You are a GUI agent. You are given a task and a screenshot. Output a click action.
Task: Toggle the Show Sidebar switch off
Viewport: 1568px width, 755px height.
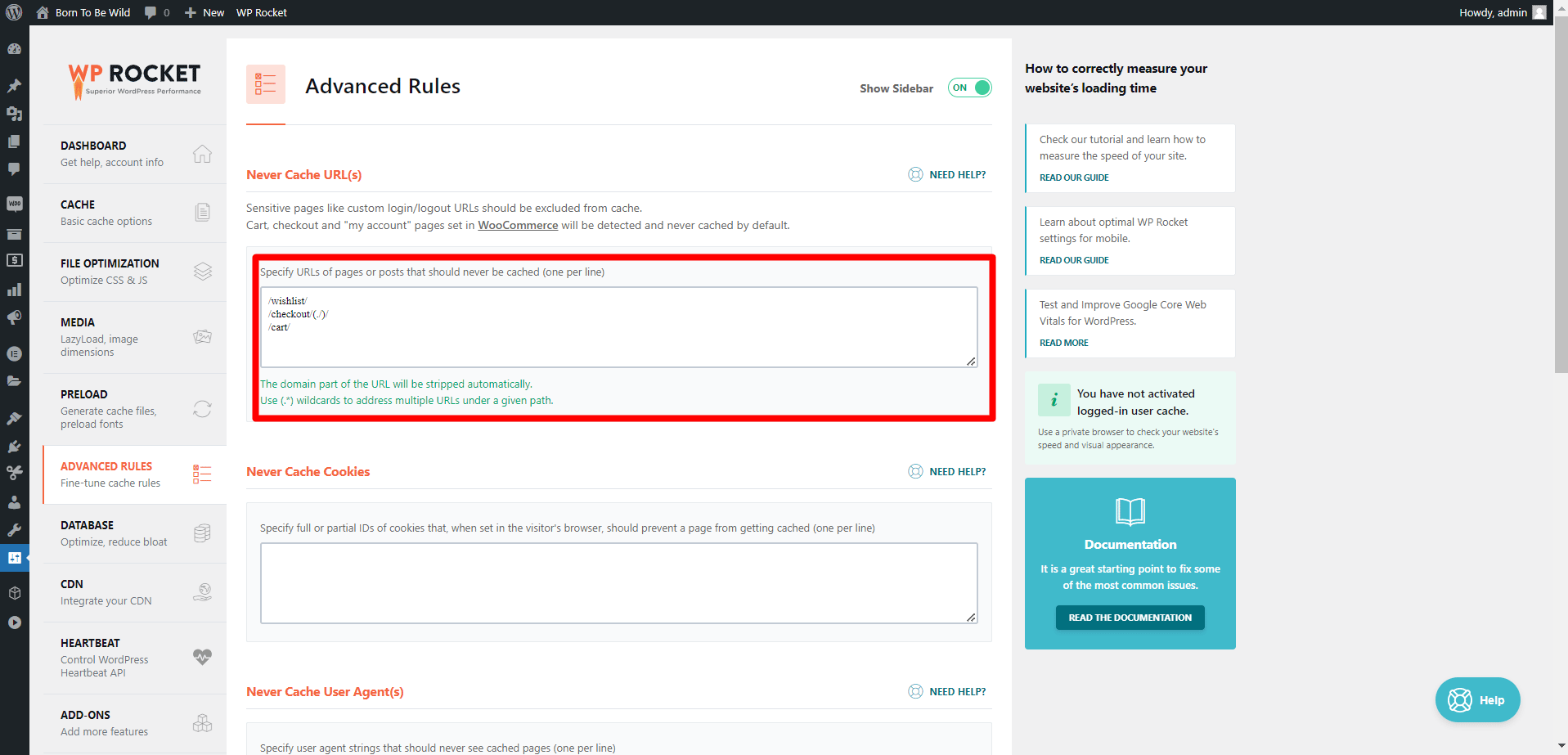(x=969, y=88)
